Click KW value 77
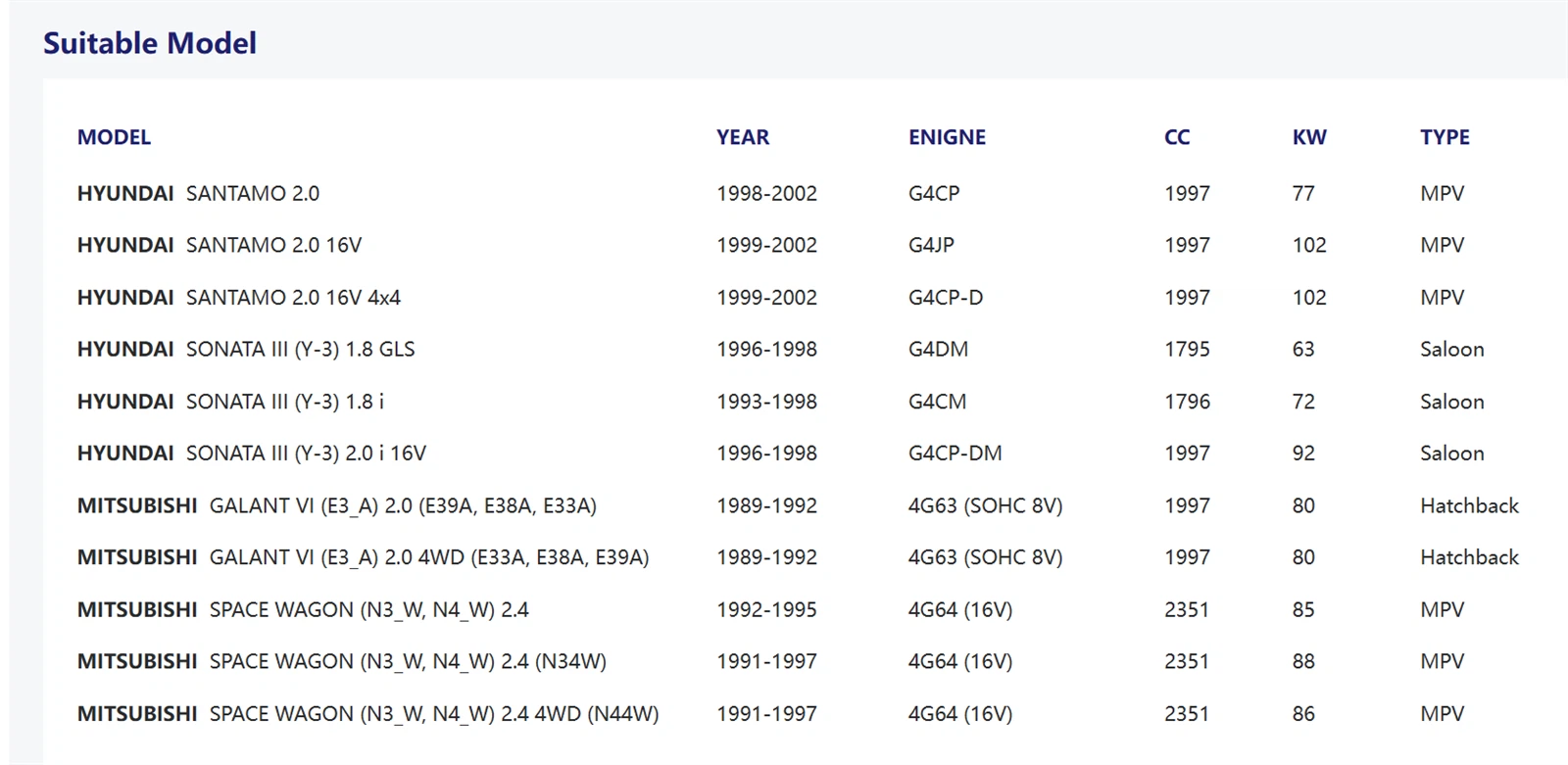The width and height of the screenshot is (1568, 765). [x=1303, y=194]
